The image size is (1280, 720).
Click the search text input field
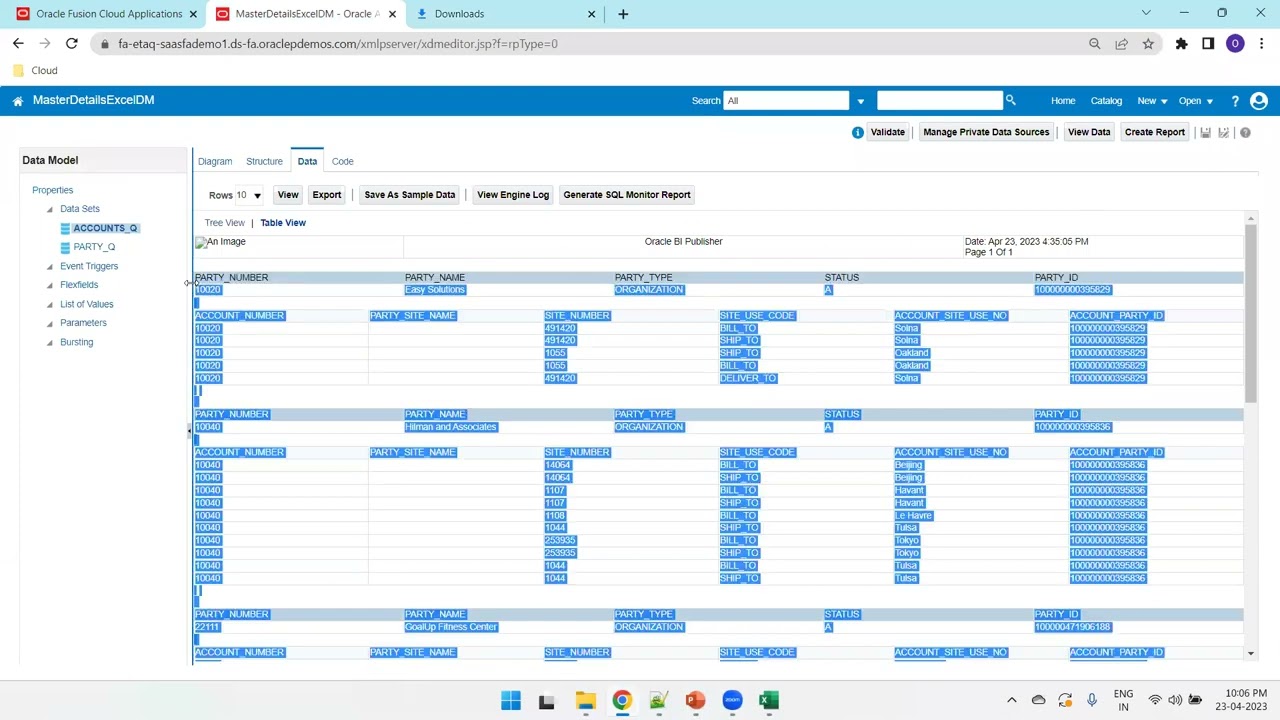(x=939, y=101)
